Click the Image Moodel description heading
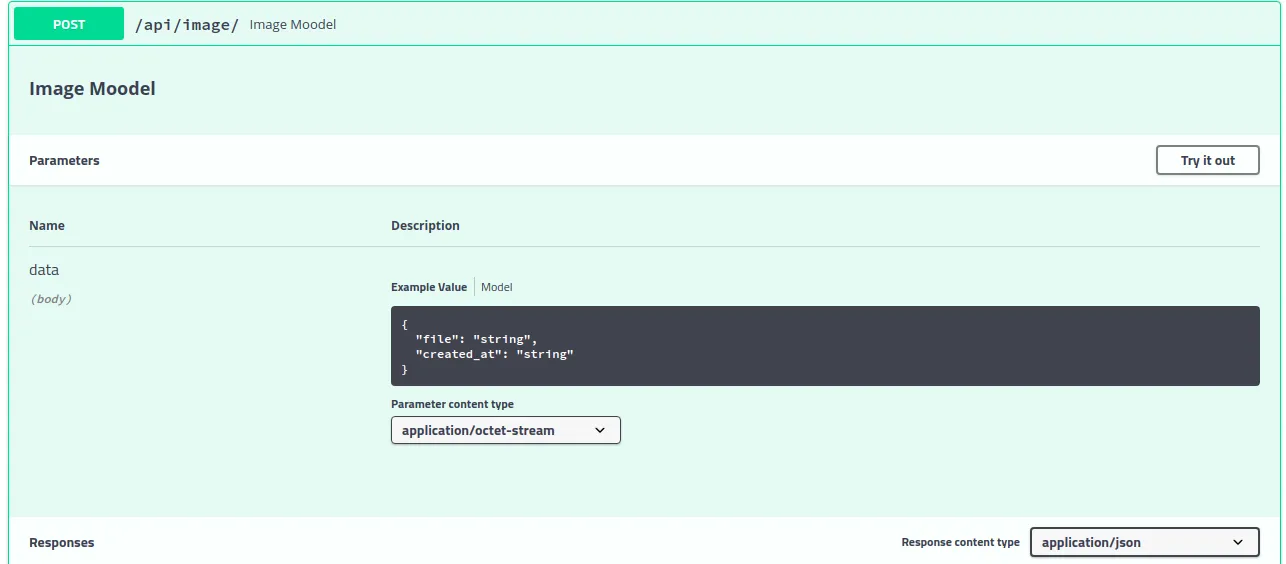Screen dimensions: 1286x564 click(x=92, y=89)
